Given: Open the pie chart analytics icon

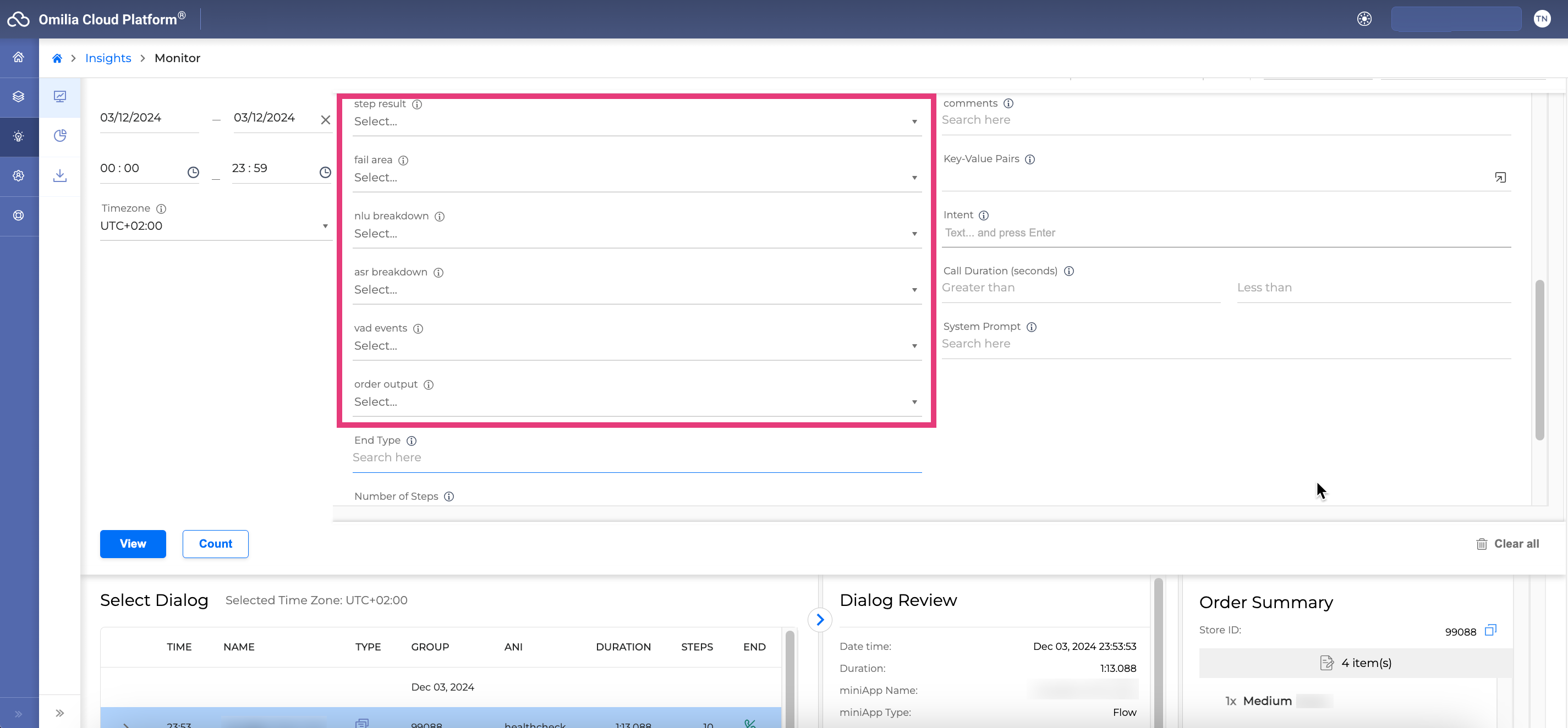Looking at the screenshot, I should pyautogui.click(x=59, y=136).
